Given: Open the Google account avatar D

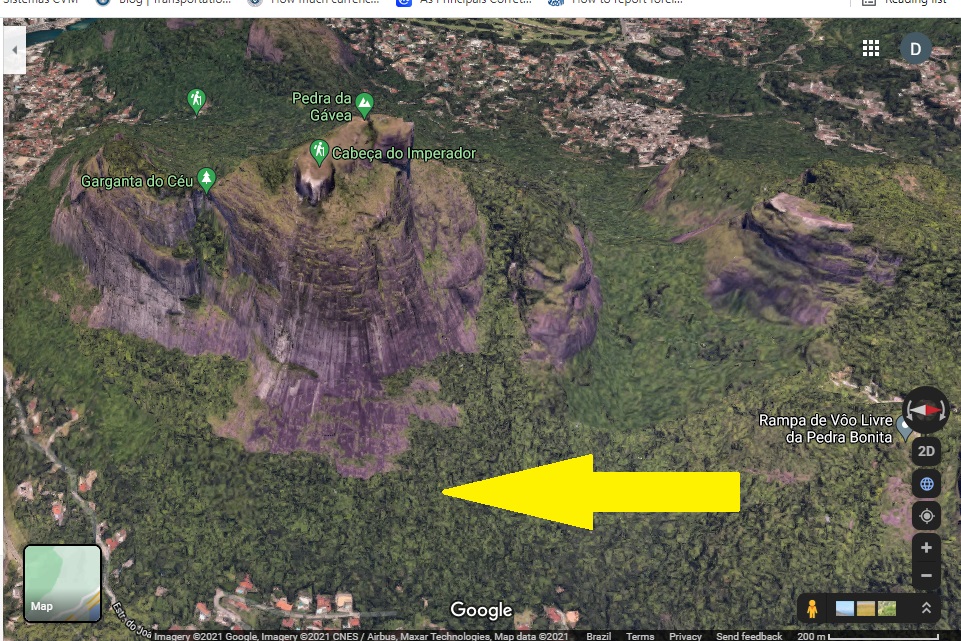Looking at the screenshot, I should coord(915,48).
